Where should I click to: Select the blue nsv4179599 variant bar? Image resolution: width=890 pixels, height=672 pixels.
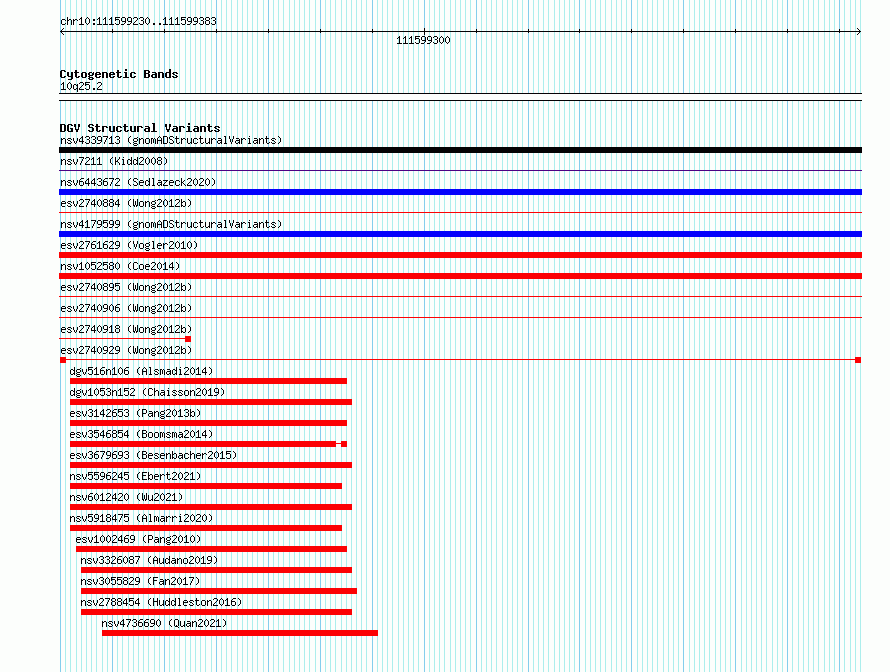tap(460, 234)
